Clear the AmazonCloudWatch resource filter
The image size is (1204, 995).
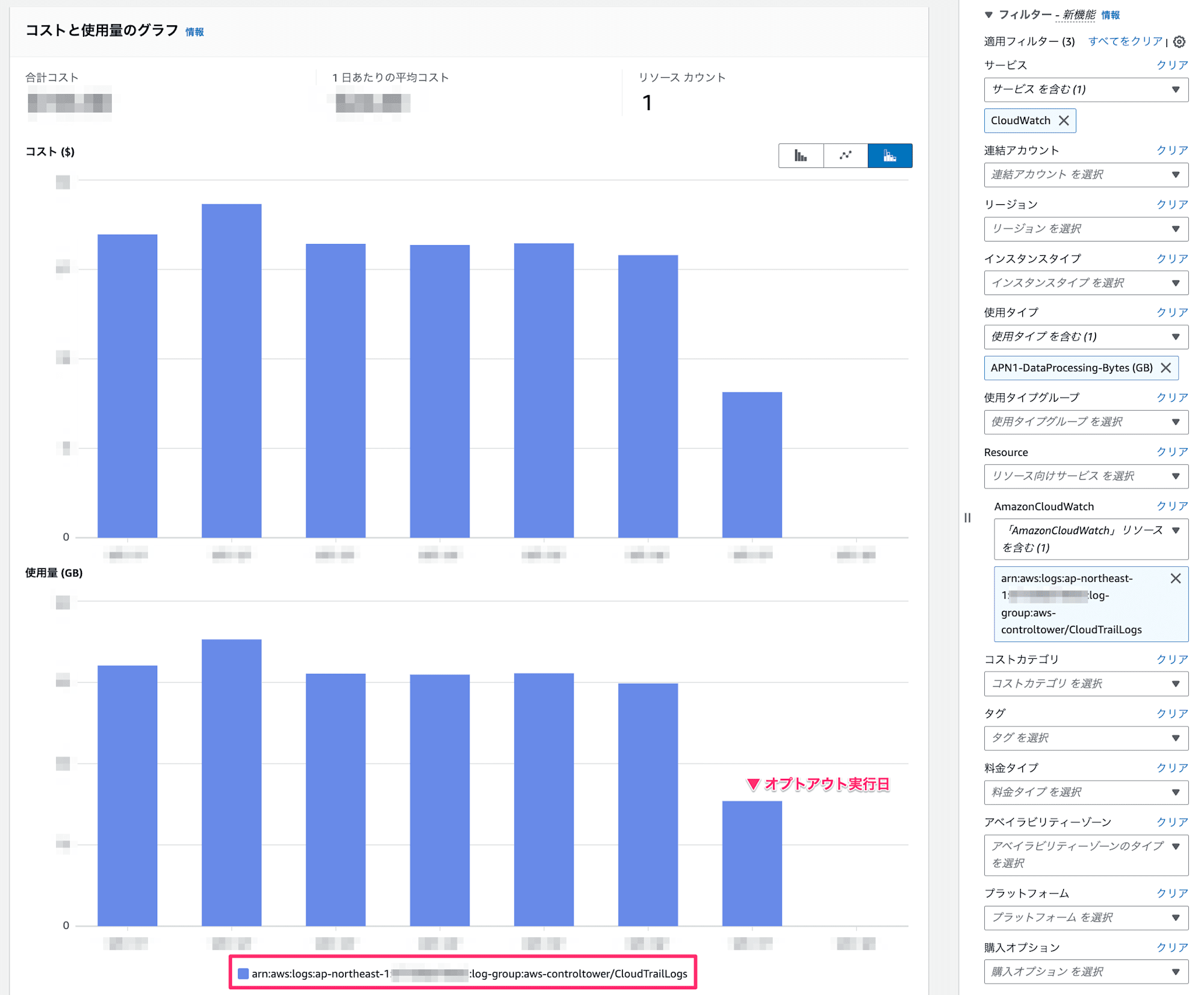click(x=1172, y=506)
